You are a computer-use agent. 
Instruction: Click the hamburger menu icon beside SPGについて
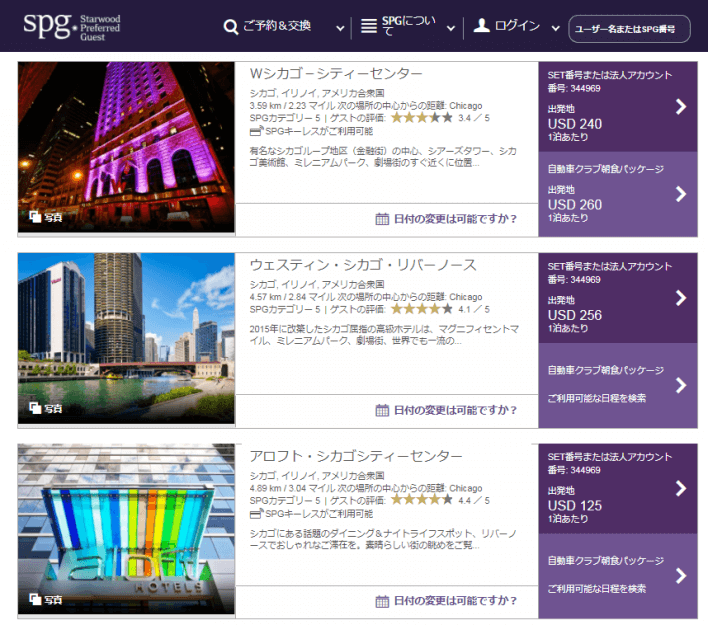coord(368,27)
